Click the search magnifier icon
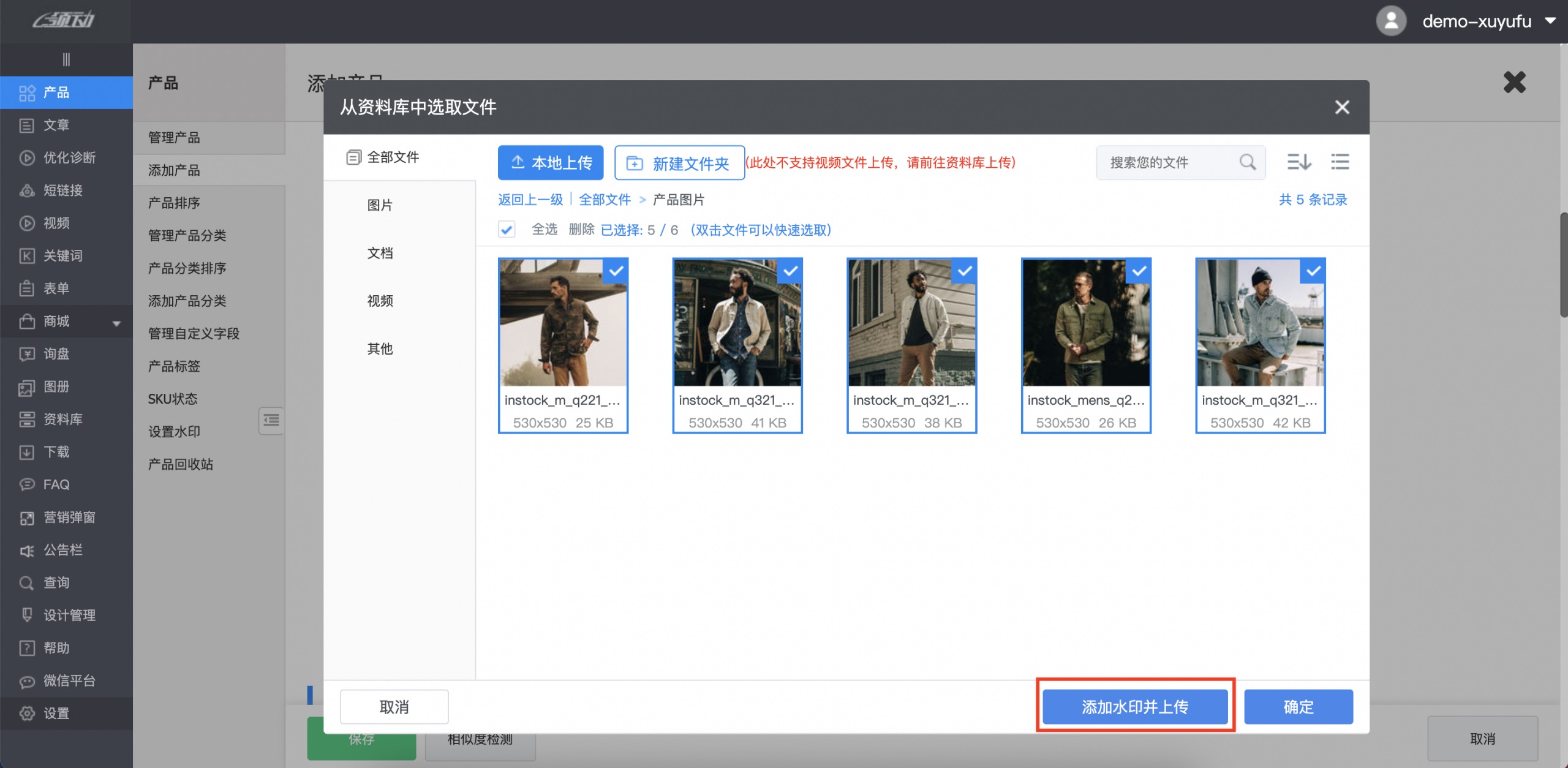 coord(1247,162)
